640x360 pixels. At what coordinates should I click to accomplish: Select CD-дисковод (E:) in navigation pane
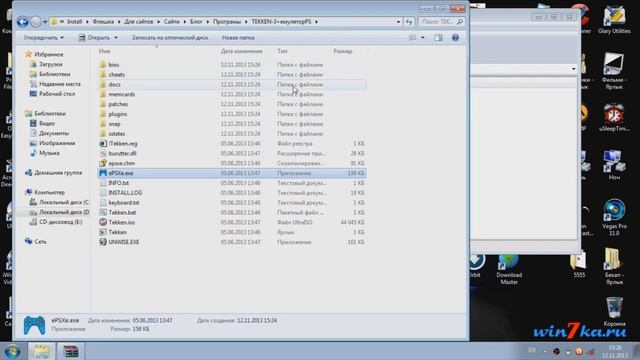(61, 222)
